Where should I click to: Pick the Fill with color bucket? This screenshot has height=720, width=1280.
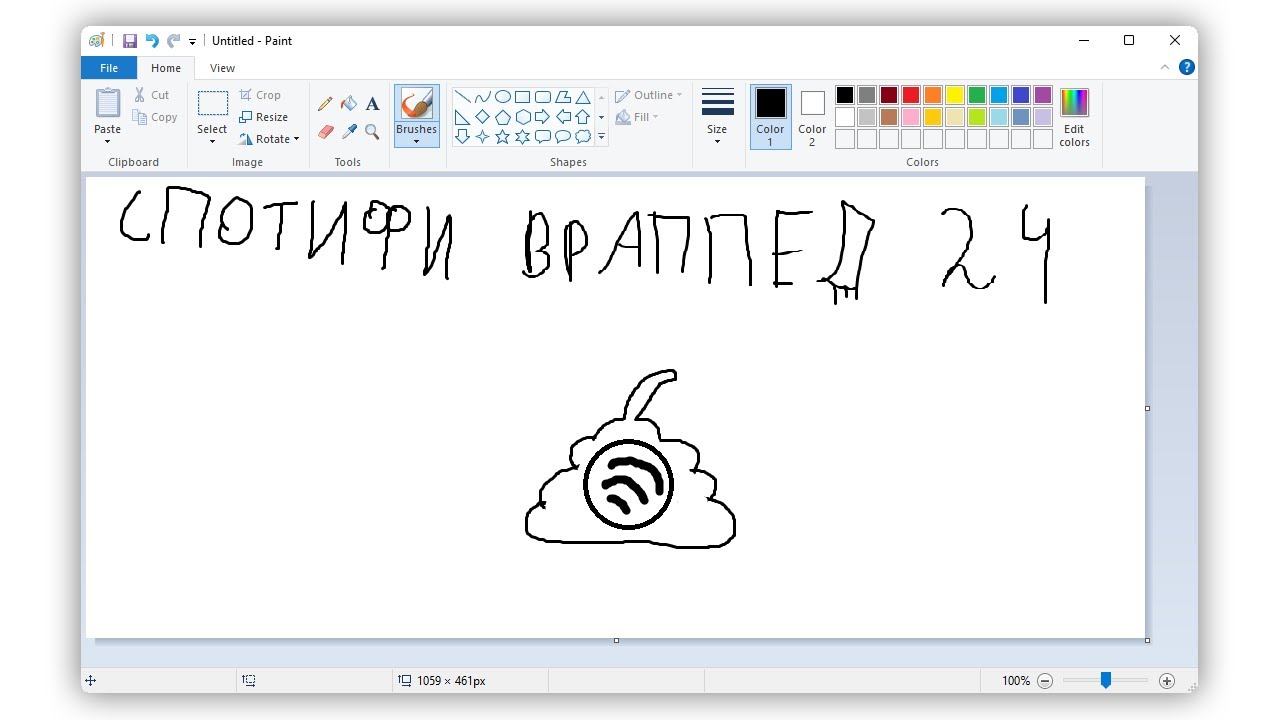(349, 104)
